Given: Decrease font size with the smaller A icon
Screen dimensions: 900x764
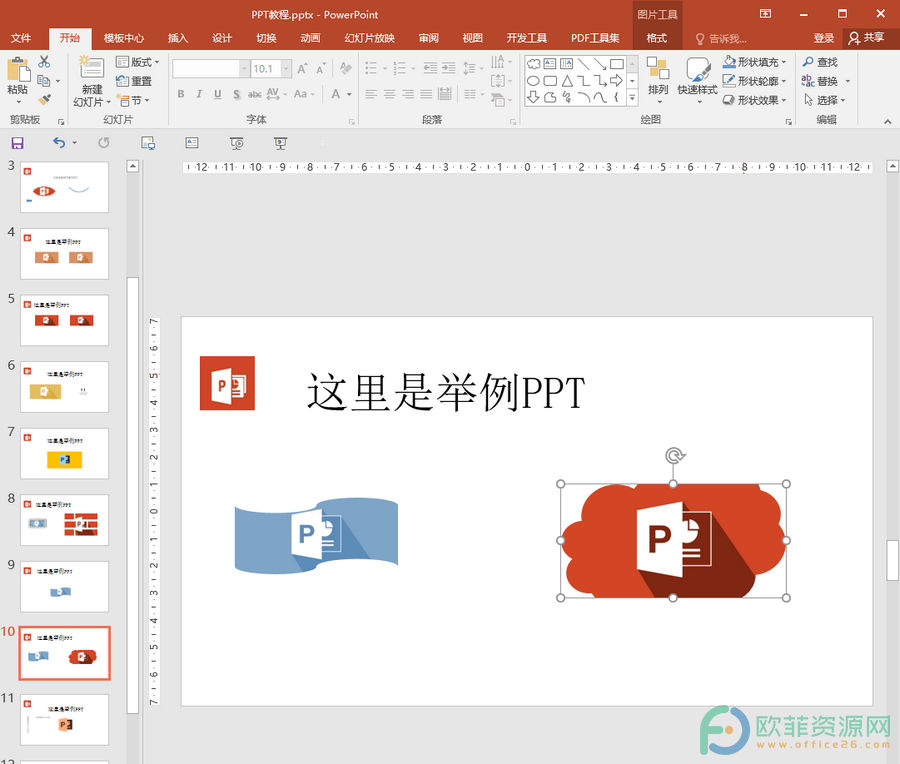Looking at the screenshot, I should click(321, 69).
